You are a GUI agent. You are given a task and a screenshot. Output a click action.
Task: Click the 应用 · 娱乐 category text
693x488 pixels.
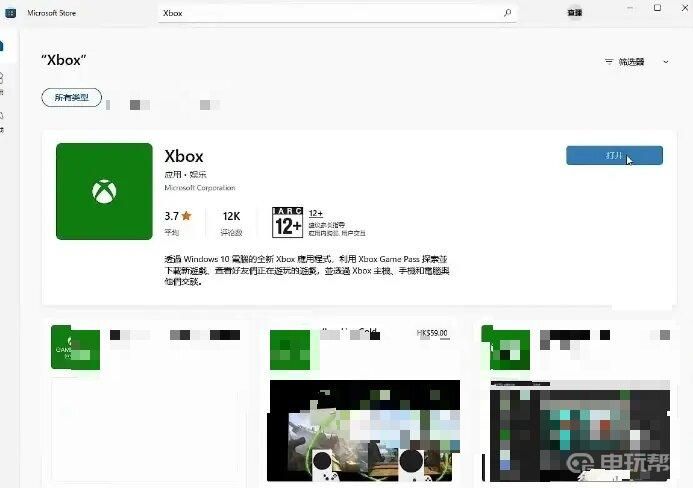185,175
